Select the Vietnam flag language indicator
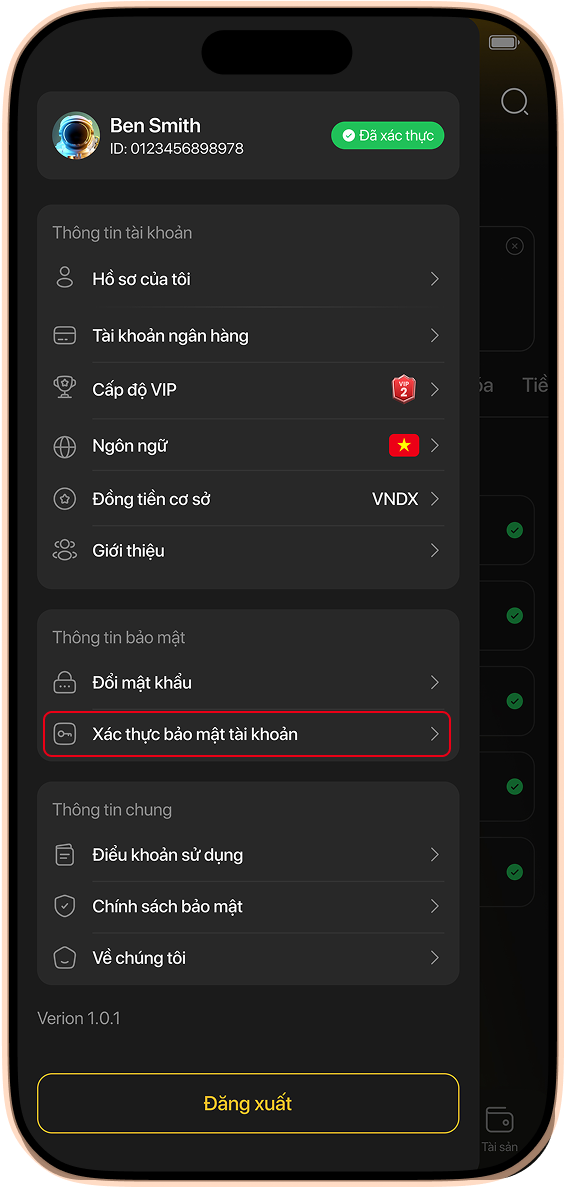564x1187 pixels. coord(404,446)
